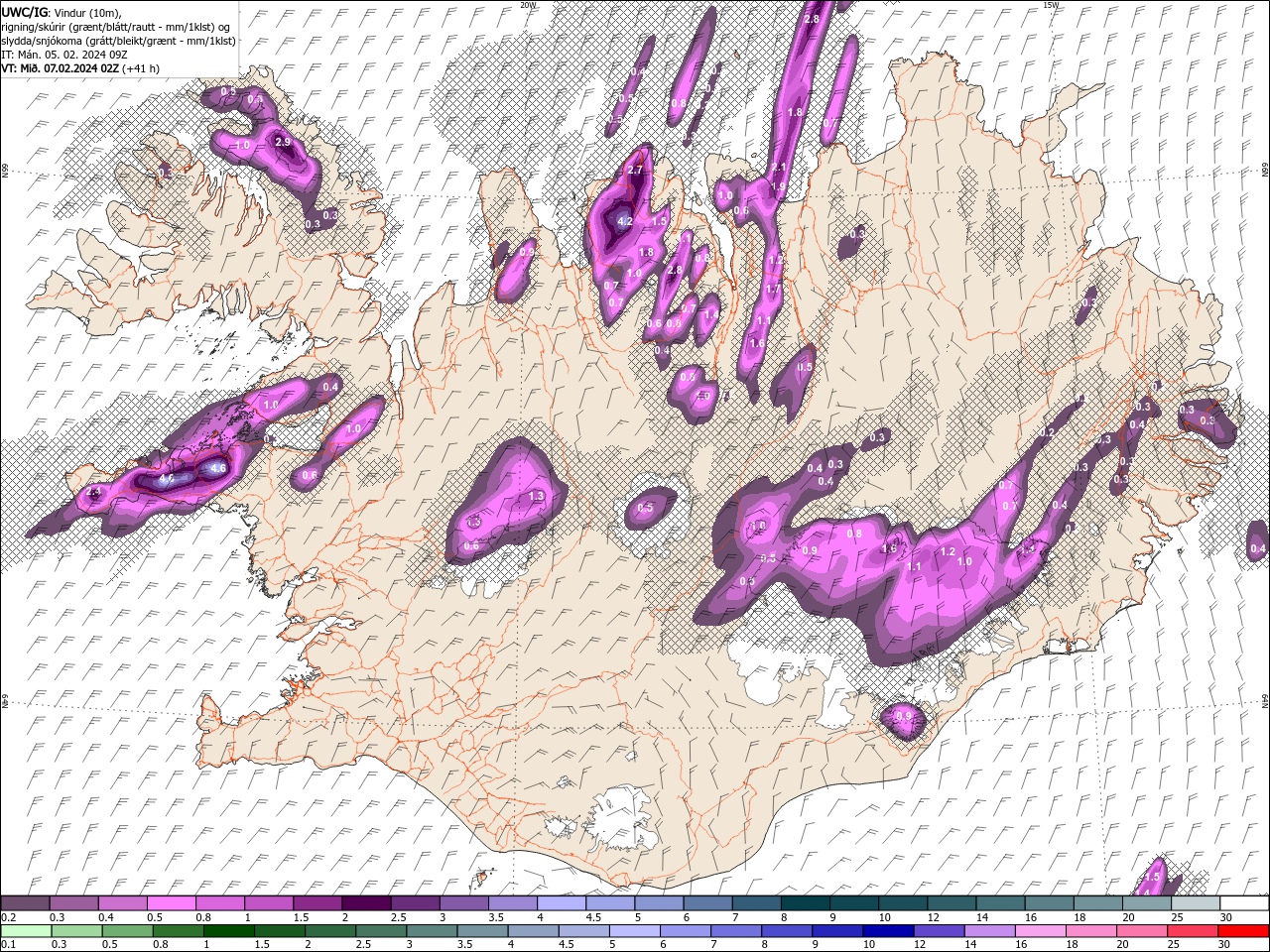The image size is (1270, 952).
Task: Click the 'slydda/snjókoma' legend description line
Action: click(x=119, y=41)
